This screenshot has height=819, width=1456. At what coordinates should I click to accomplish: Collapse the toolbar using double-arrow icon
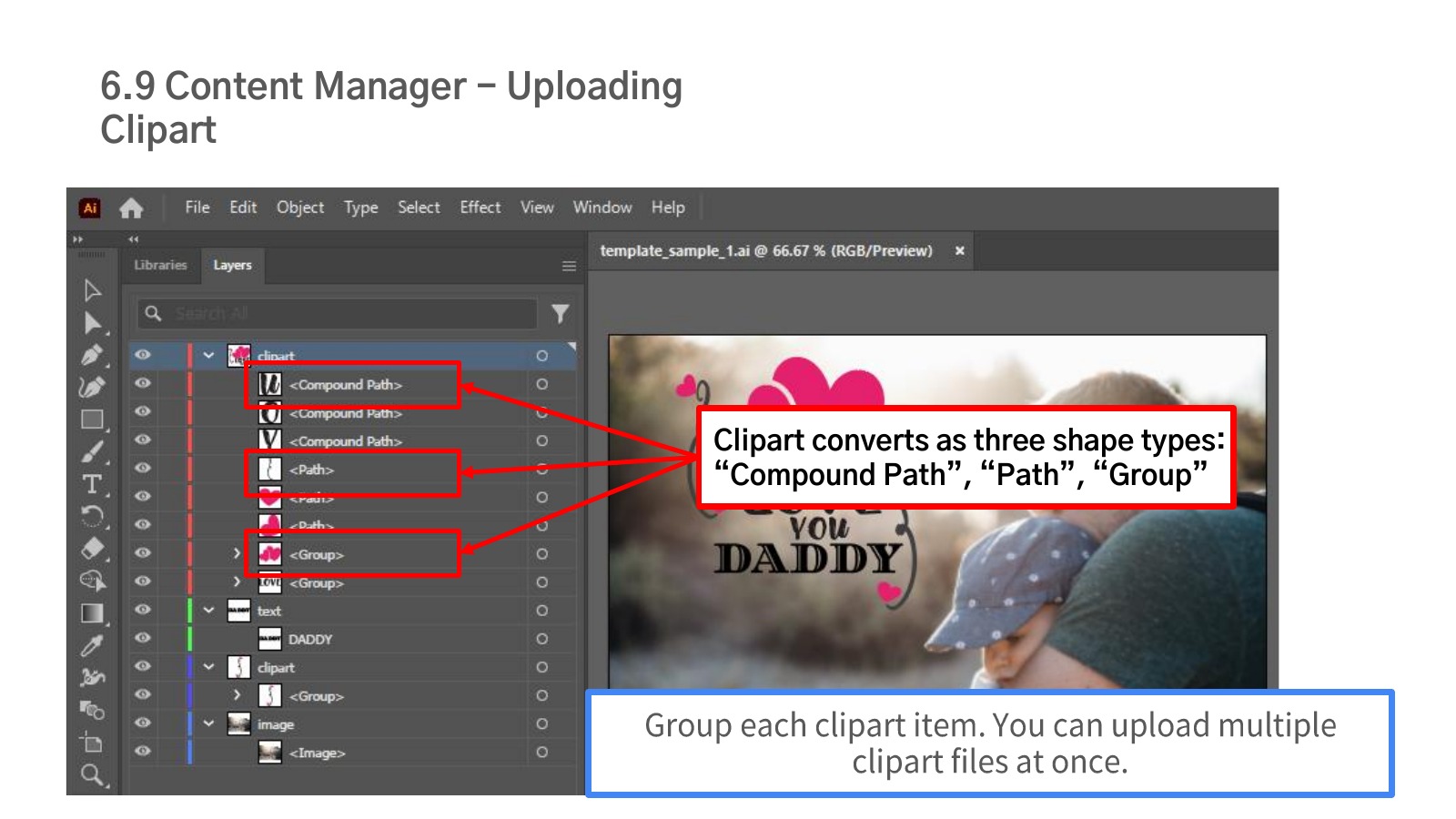(78, 239)
